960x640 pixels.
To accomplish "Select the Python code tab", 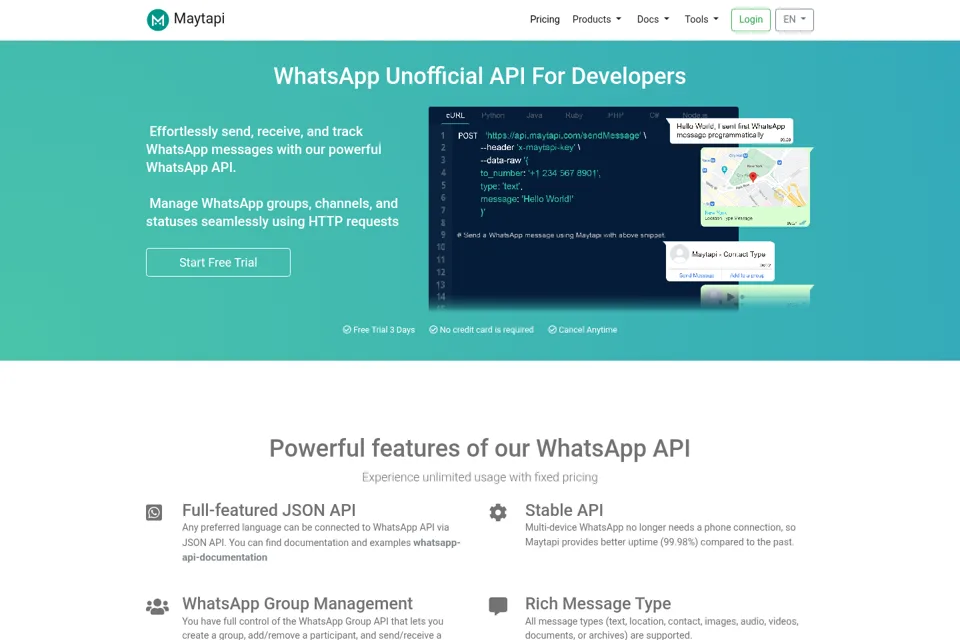I will 493,115.
